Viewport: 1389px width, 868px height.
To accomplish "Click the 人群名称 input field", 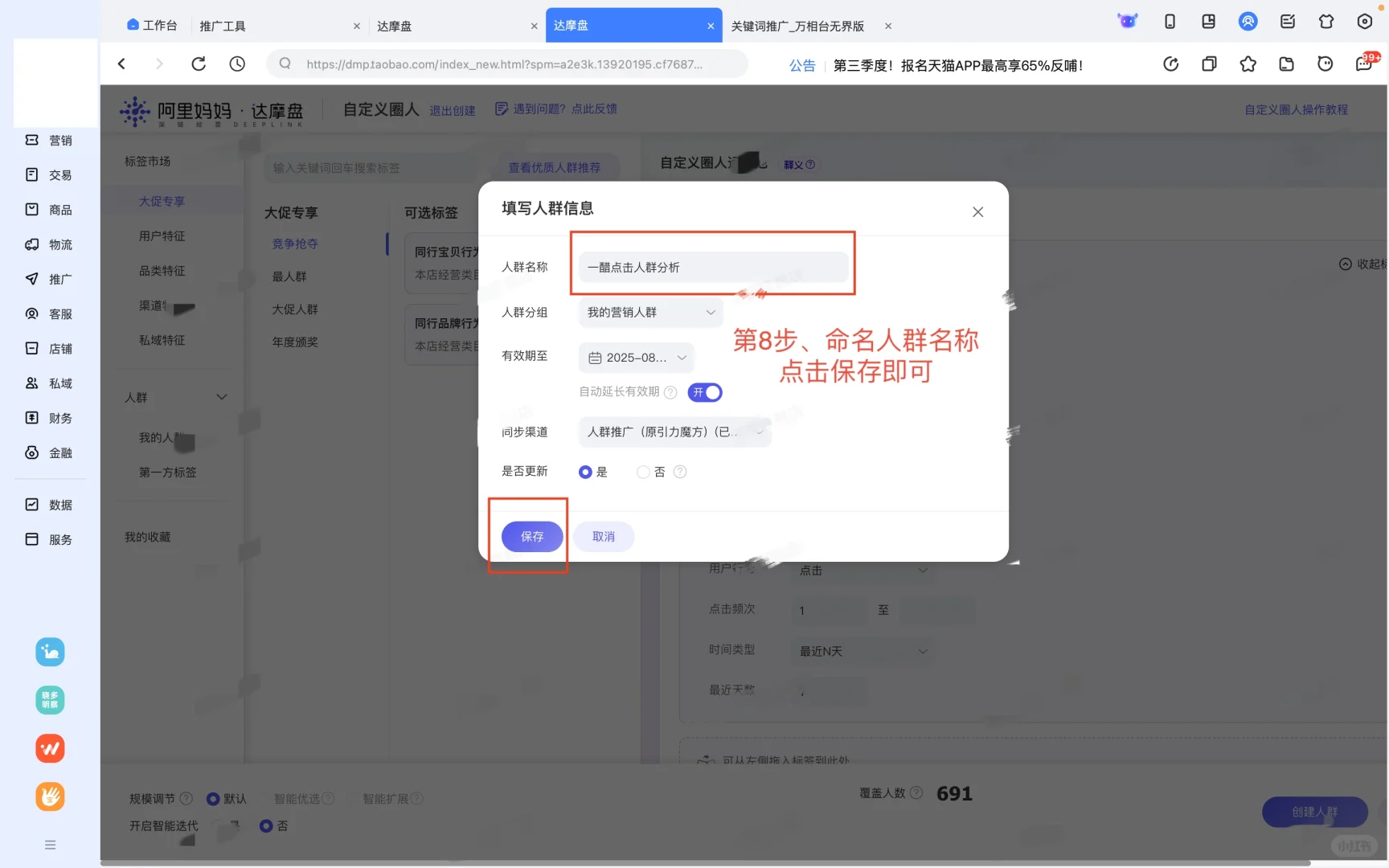I will [712, 267].
